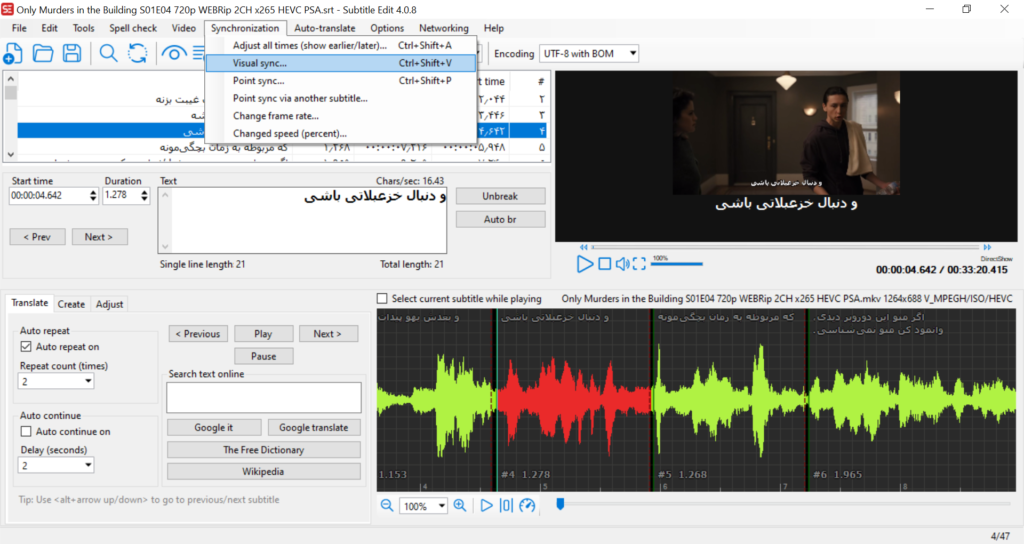Save the subtitle using floppy disk icon
Screen dimensions: 1024x544
72,54
